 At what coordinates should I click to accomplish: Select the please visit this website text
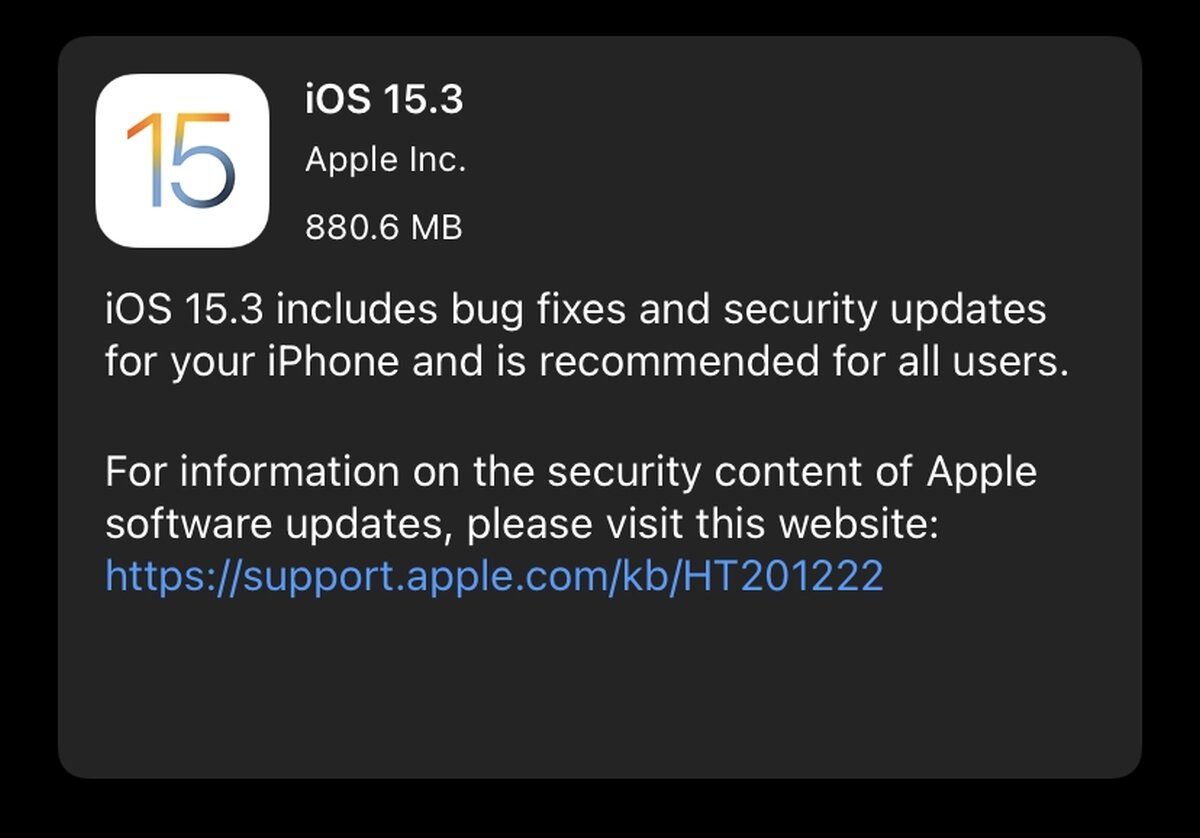coord(680,523)
